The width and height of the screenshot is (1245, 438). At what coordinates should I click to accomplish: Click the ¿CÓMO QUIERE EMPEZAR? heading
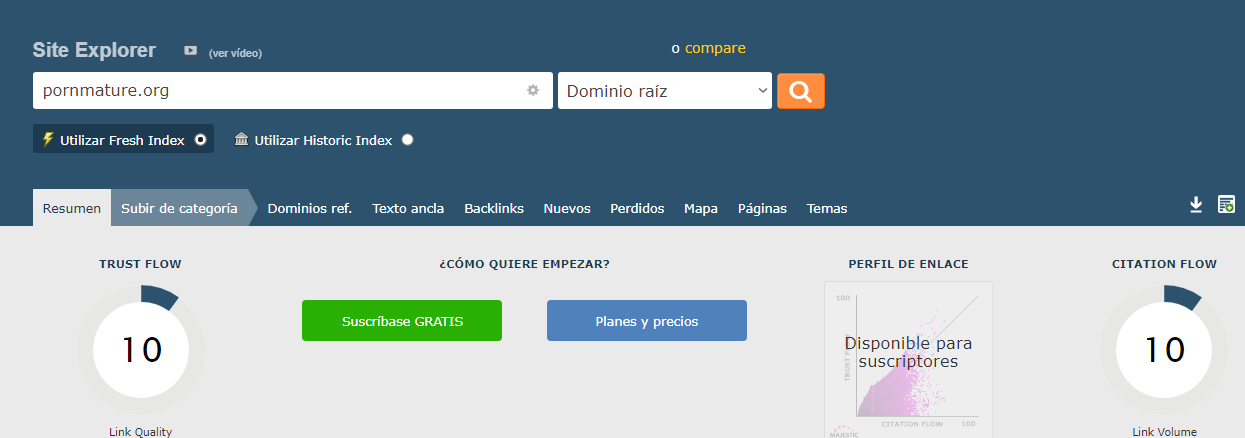pos(524,264)
